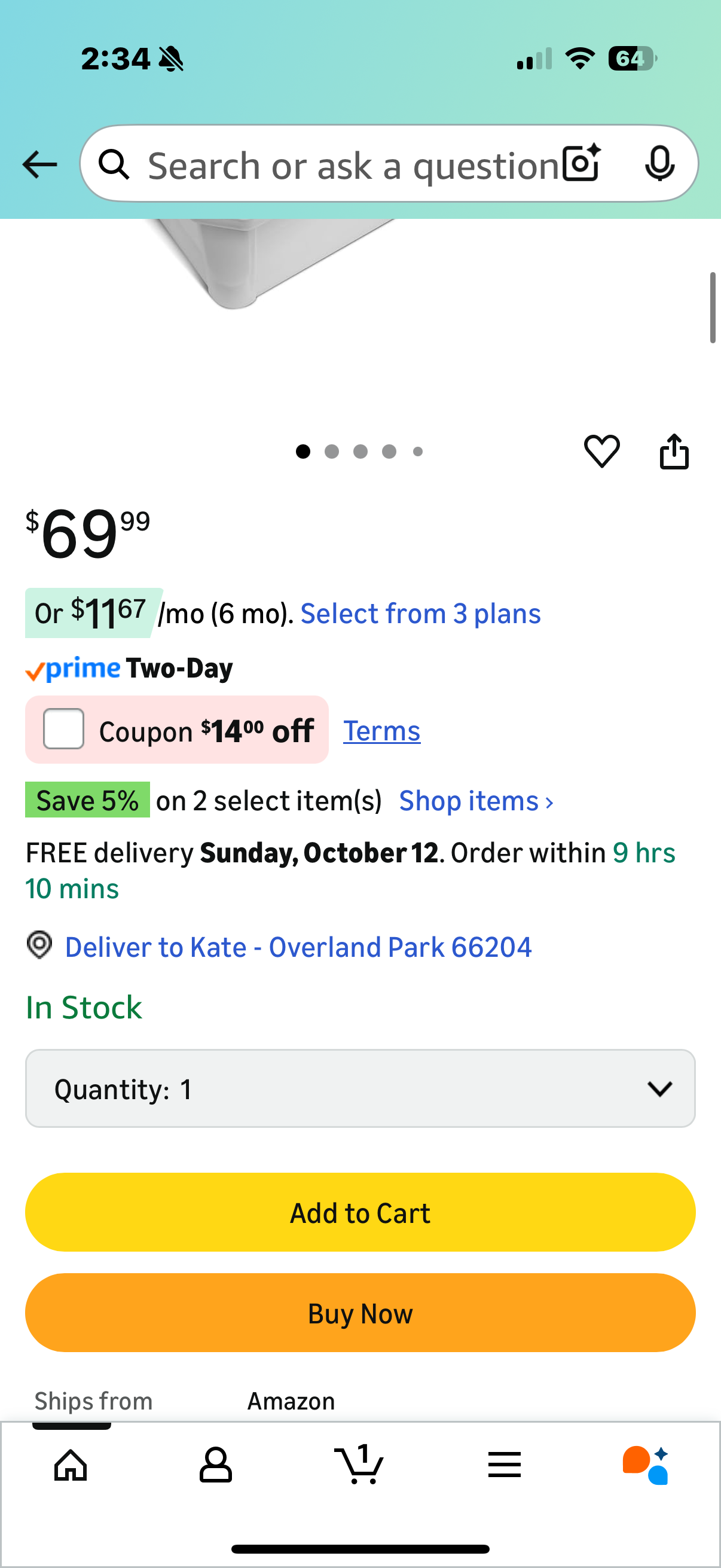Check the $14.00 off coupon box
Viewport: 721px width, 1568px height.
click(x=64, y=729)
